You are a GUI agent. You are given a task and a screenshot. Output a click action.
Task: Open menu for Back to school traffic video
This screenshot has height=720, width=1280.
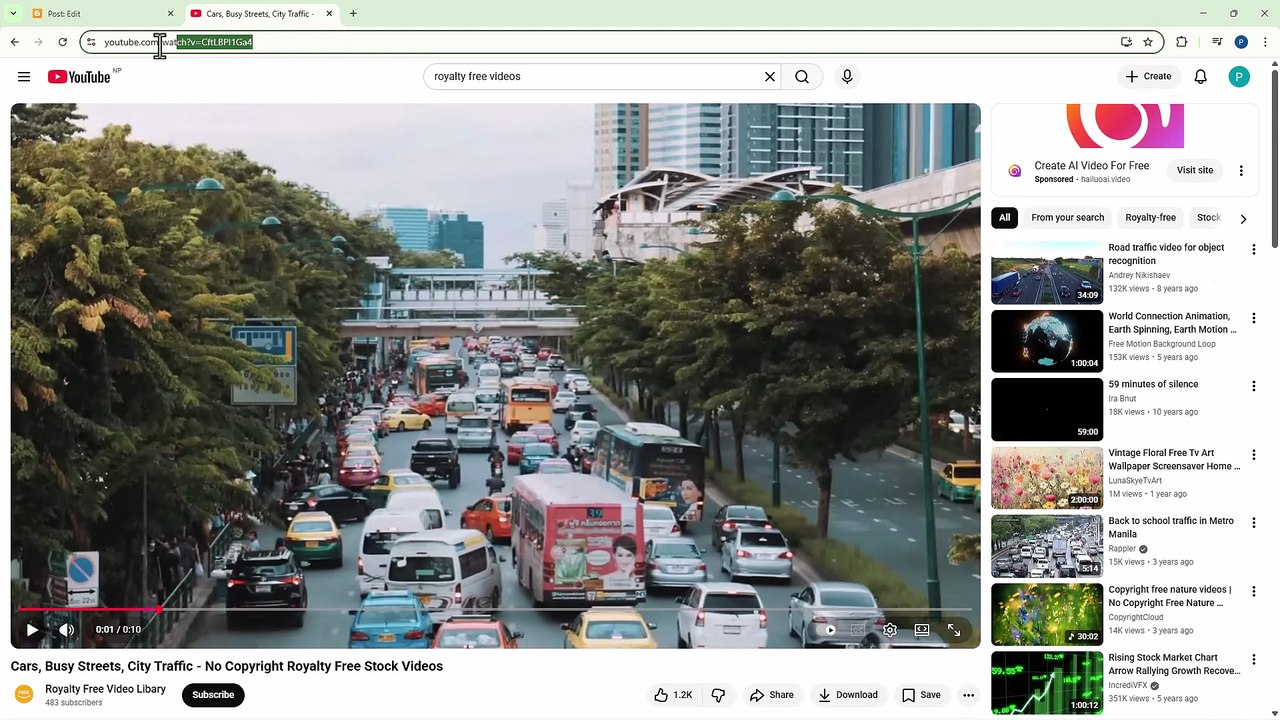click(x=1253, y=523)
